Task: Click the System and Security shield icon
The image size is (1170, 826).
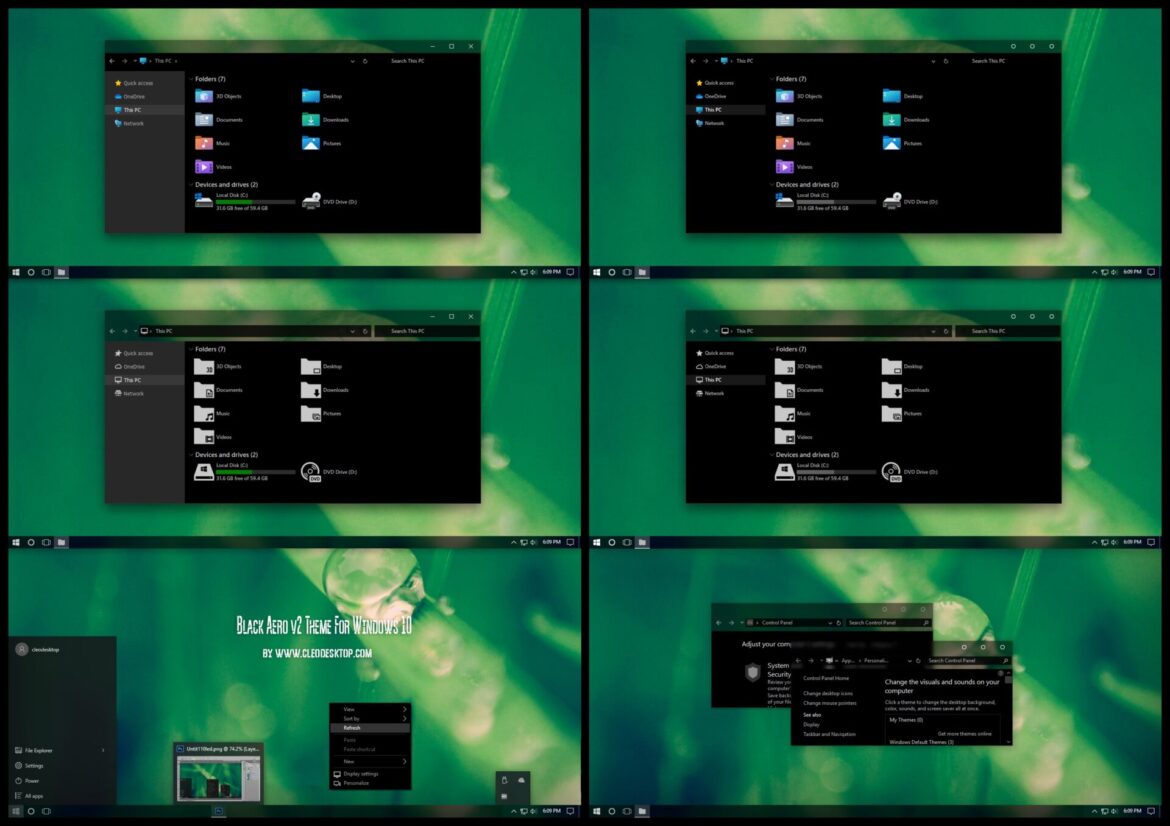Action: click(x=752, y=672)
